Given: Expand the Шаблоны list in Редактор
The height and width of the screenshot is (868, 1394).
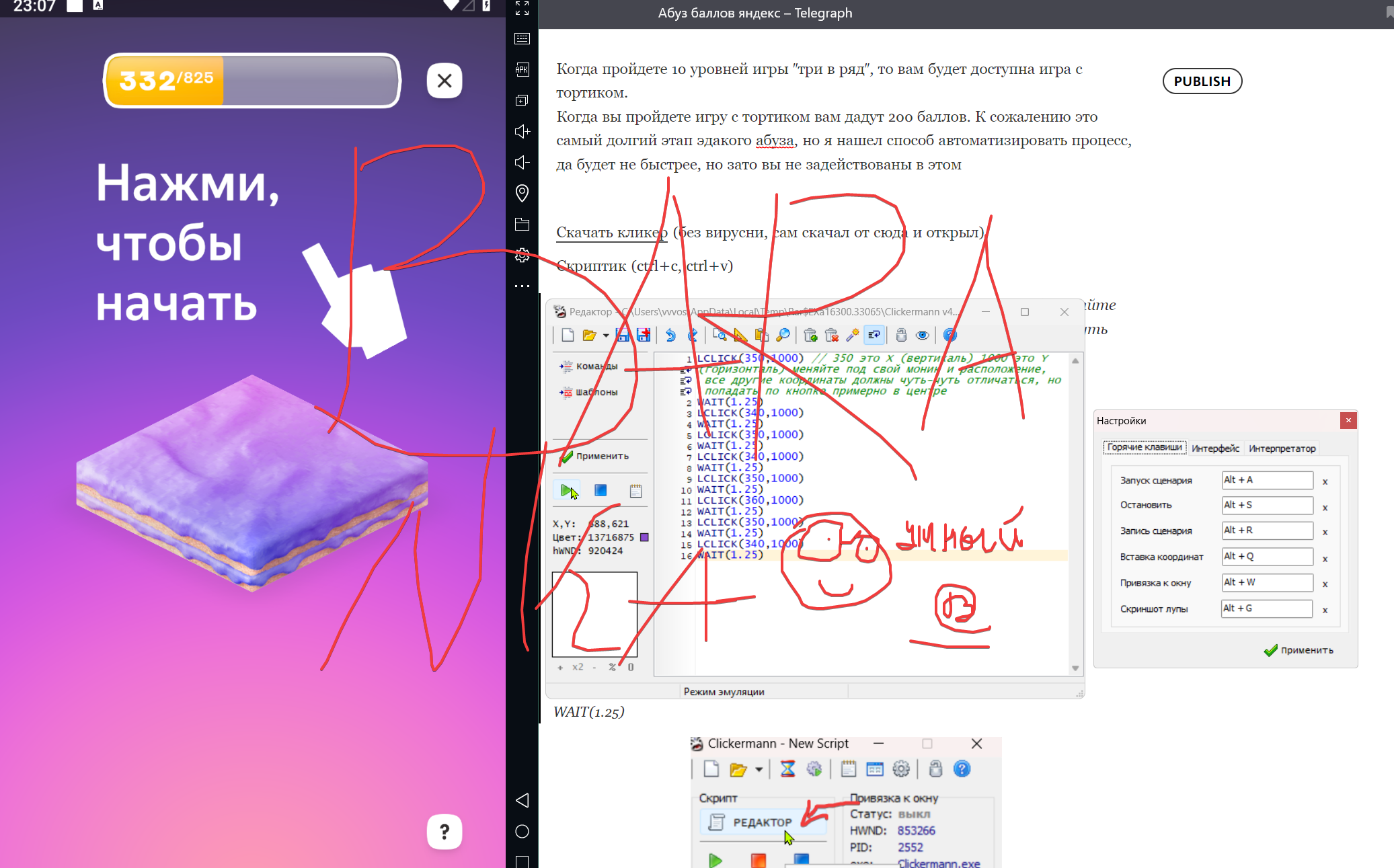Looking at the screenshot, I should [x=588, y=392].
